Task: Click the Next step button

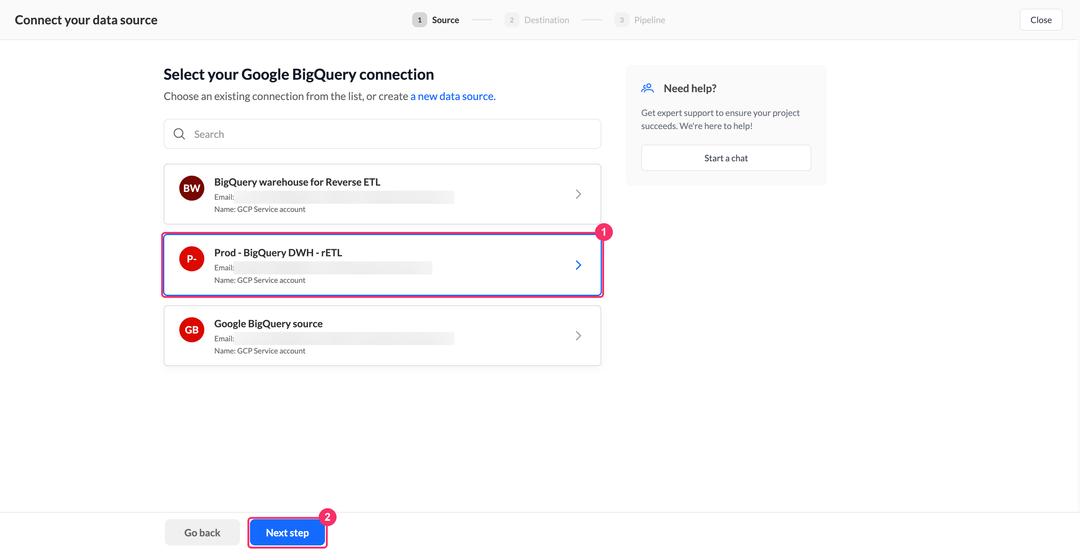Action: click(x=287, y=533)
